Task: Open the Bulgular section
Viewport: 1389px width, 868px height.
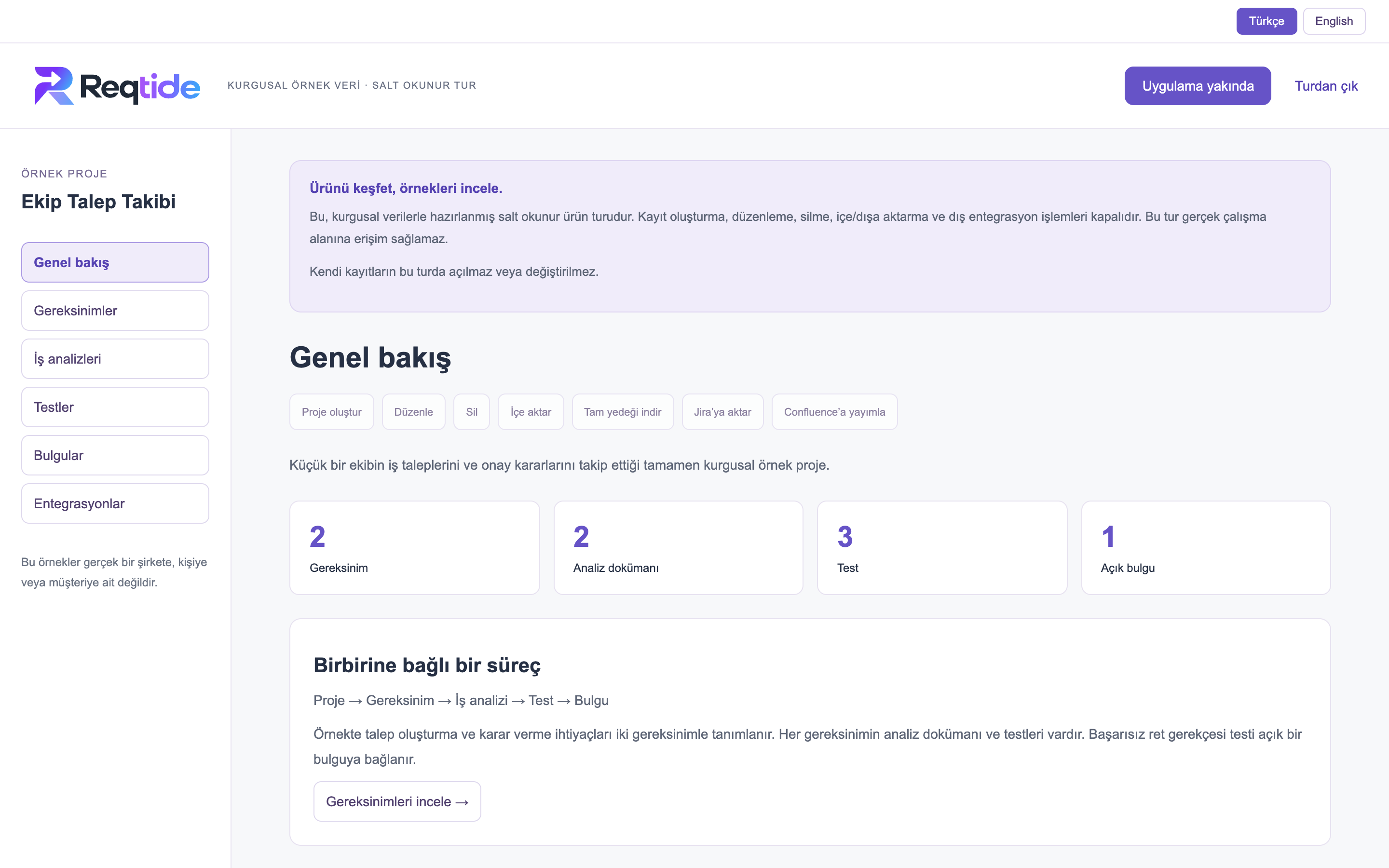Action: 115,455
